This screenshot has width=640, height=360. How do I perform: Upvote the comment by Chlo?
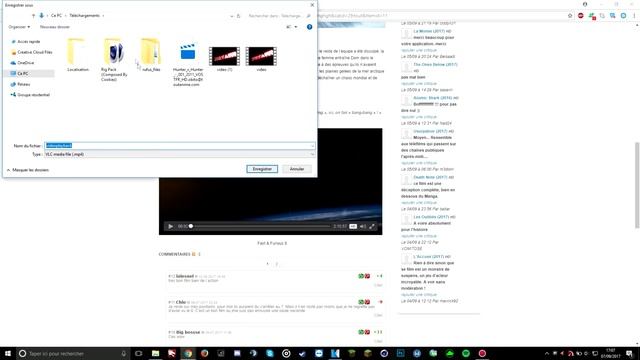pyautogui.click(x=361, y=302)
